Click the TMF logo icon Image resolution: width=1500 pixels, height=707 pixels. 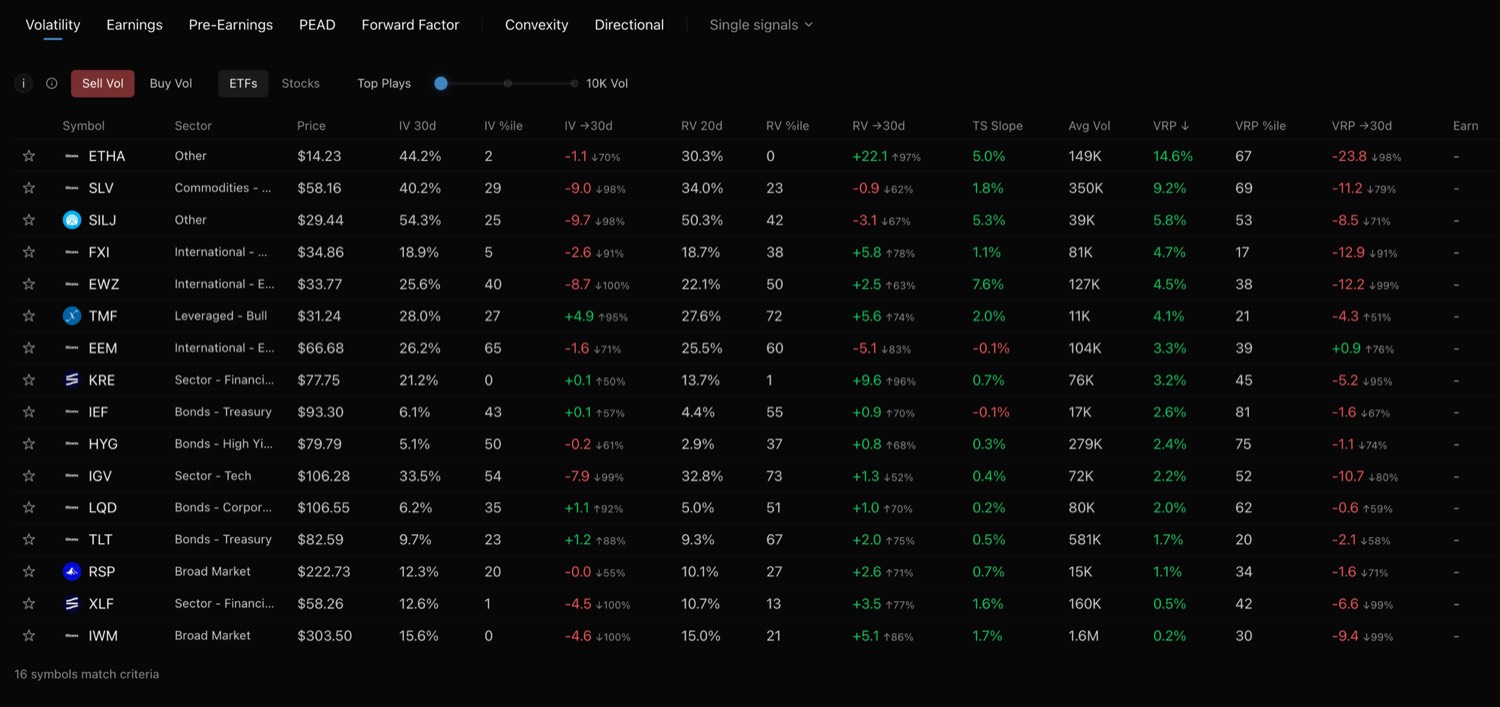tap(72, 316)
